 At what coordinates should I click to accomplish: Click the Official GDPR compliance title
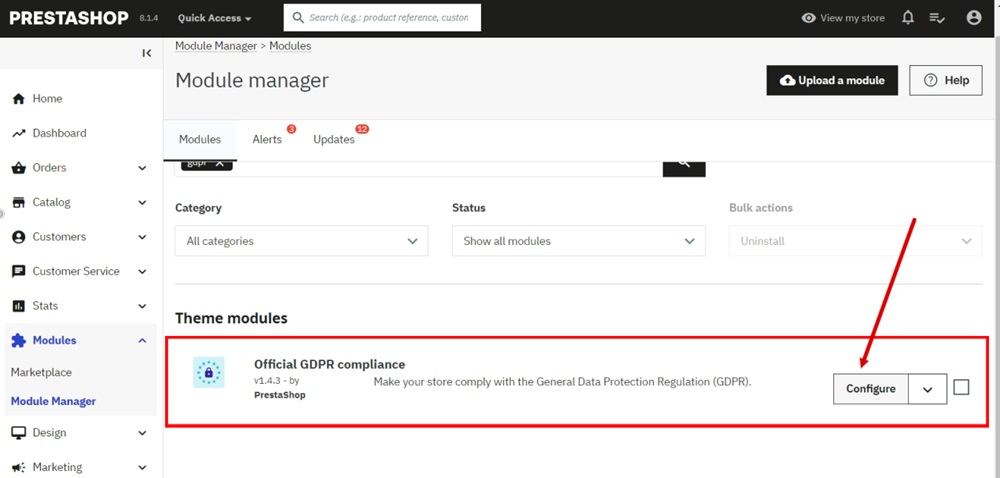point(330,365)
